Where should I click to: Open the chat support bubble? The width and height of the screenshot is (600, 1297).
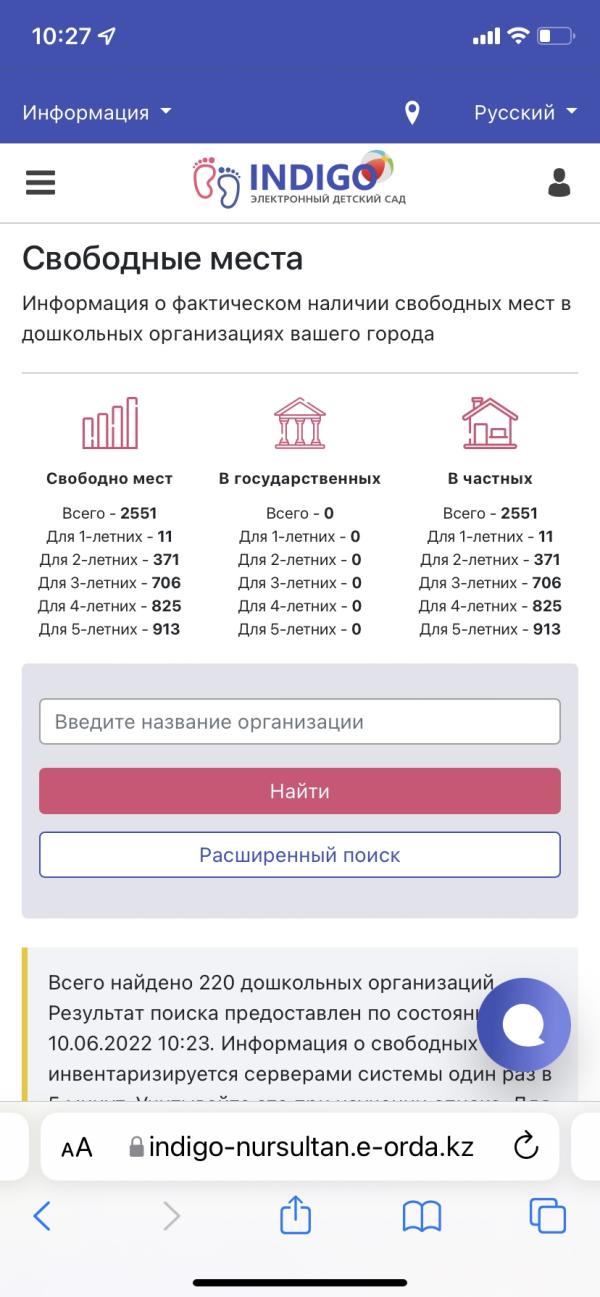pyautogui.click(x=524, y=1025)
